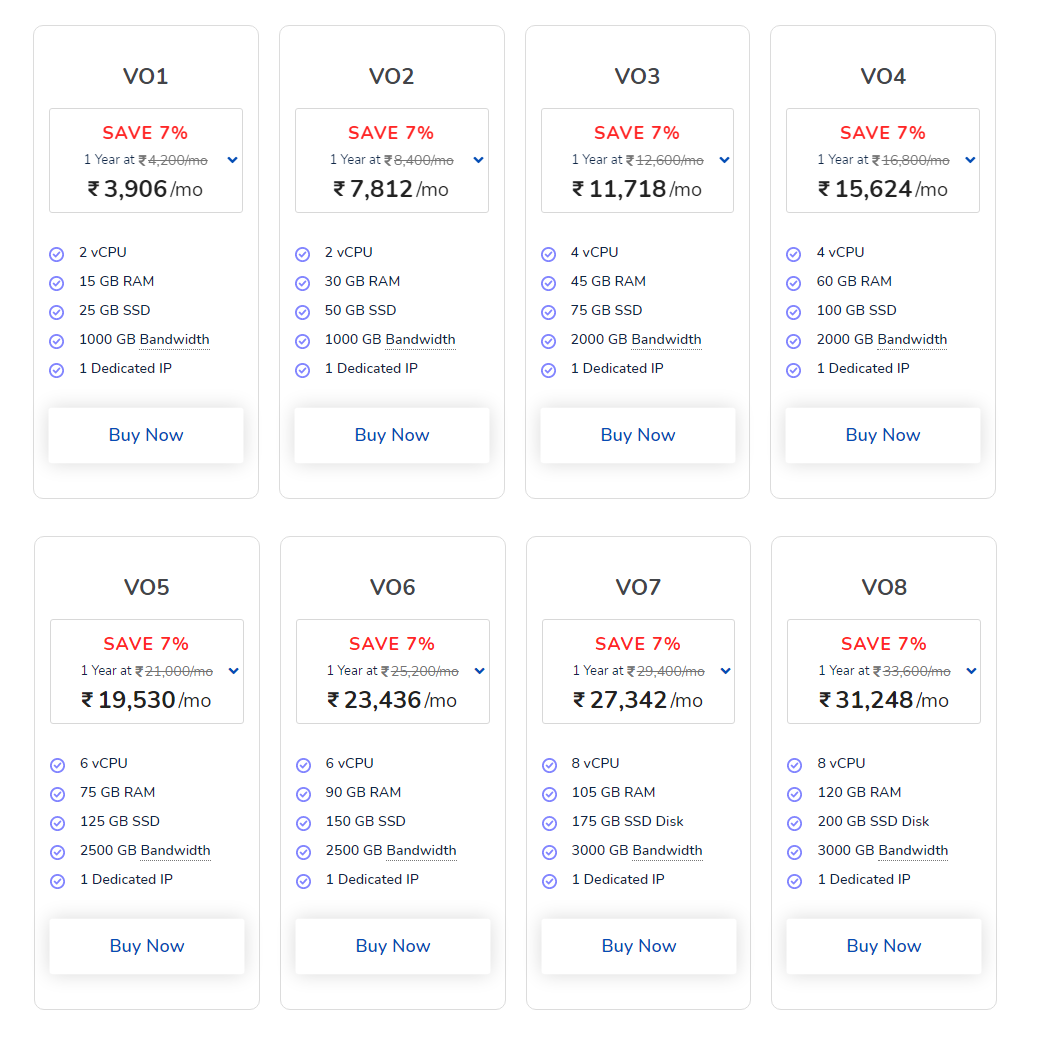Click the checkmark icon next to 120 GB RAM
Screen dimensions: 1041x1048
(794, 794)
